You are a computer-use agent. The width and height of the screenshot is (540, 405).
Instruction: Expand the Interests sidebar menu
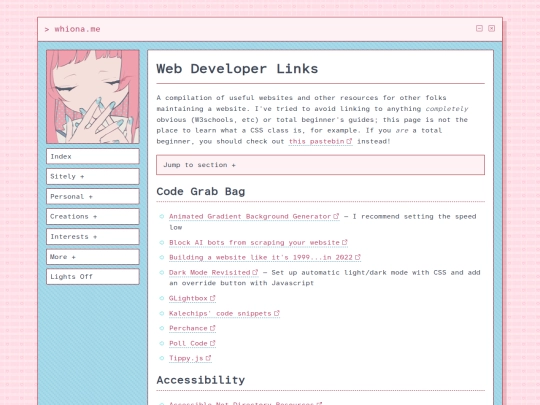coord(93,237)
